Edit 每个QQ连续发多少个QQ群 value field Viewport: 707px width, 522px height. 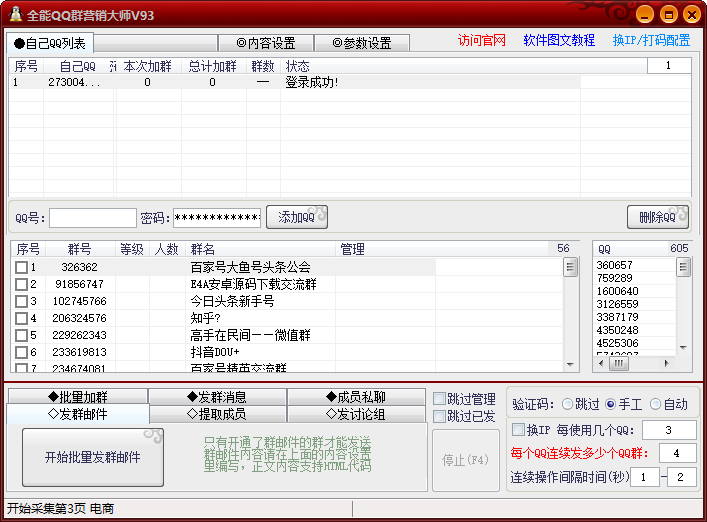[x=677, y=453]
